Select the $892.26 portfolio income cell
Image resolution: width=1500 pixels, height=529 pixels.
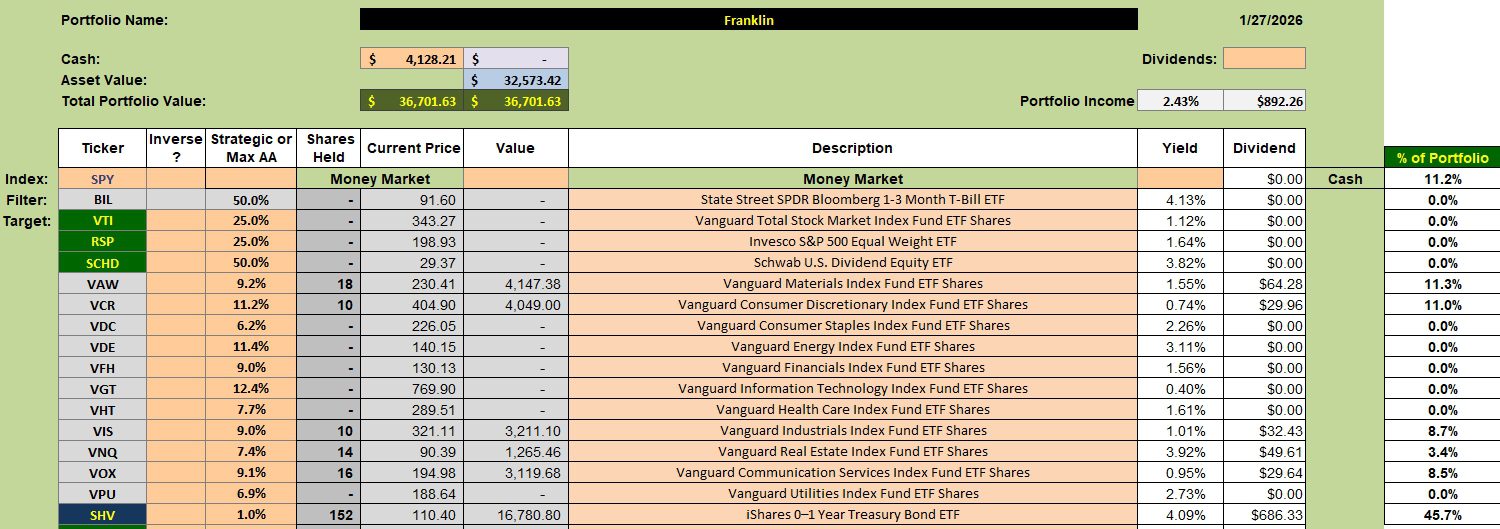1264,101
